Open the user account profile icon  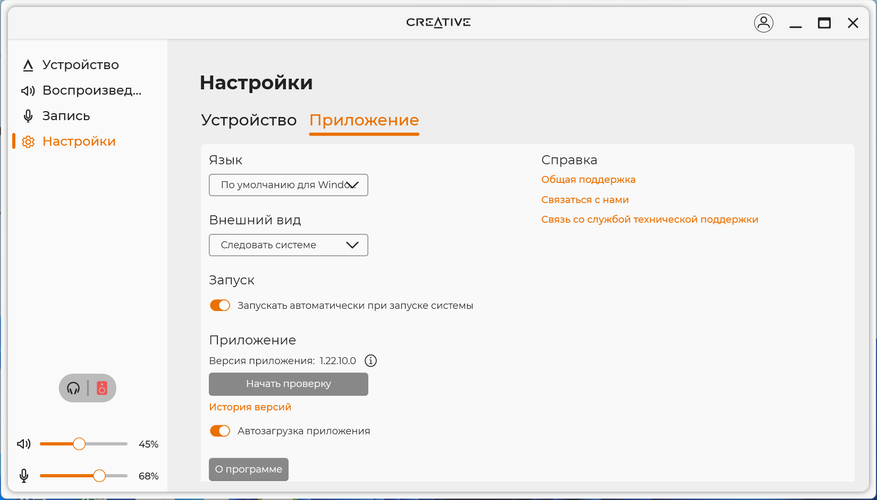[763, 23]
